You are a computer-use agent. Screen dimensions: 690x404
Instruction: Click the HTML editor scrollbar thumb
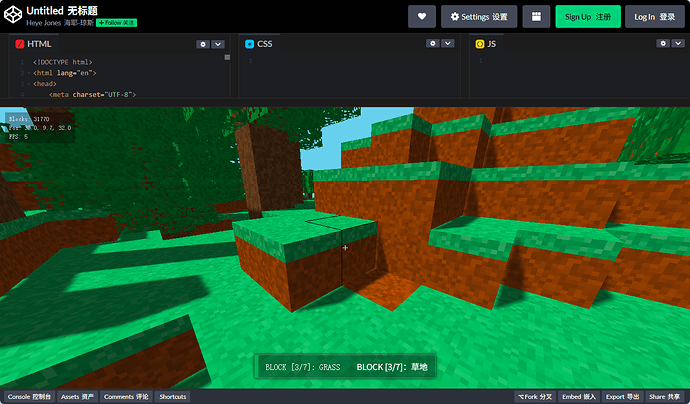click(x=227, y=57)
